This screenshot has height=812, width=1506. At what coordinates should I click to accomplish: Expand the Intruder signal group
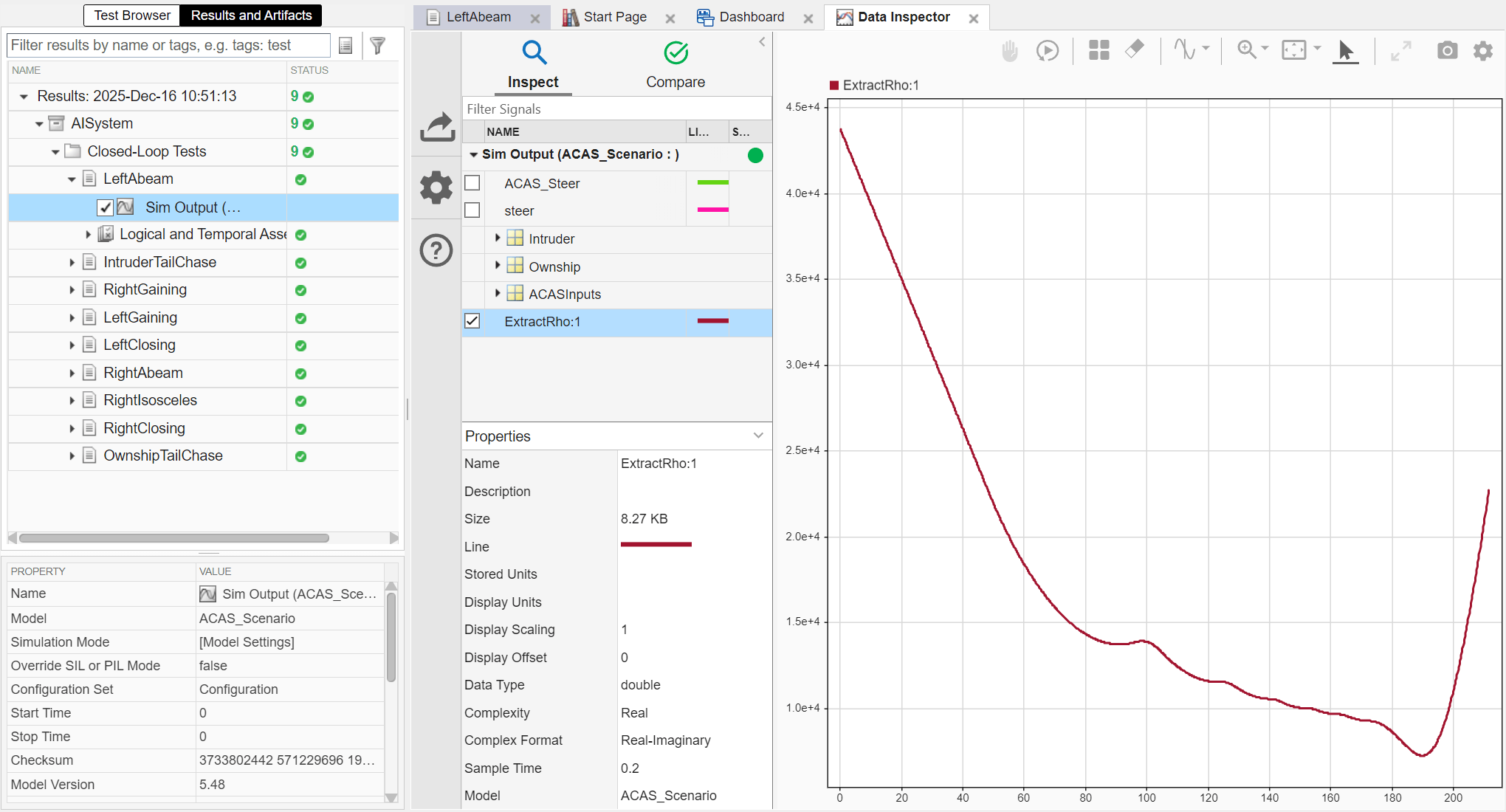(498, 238)
